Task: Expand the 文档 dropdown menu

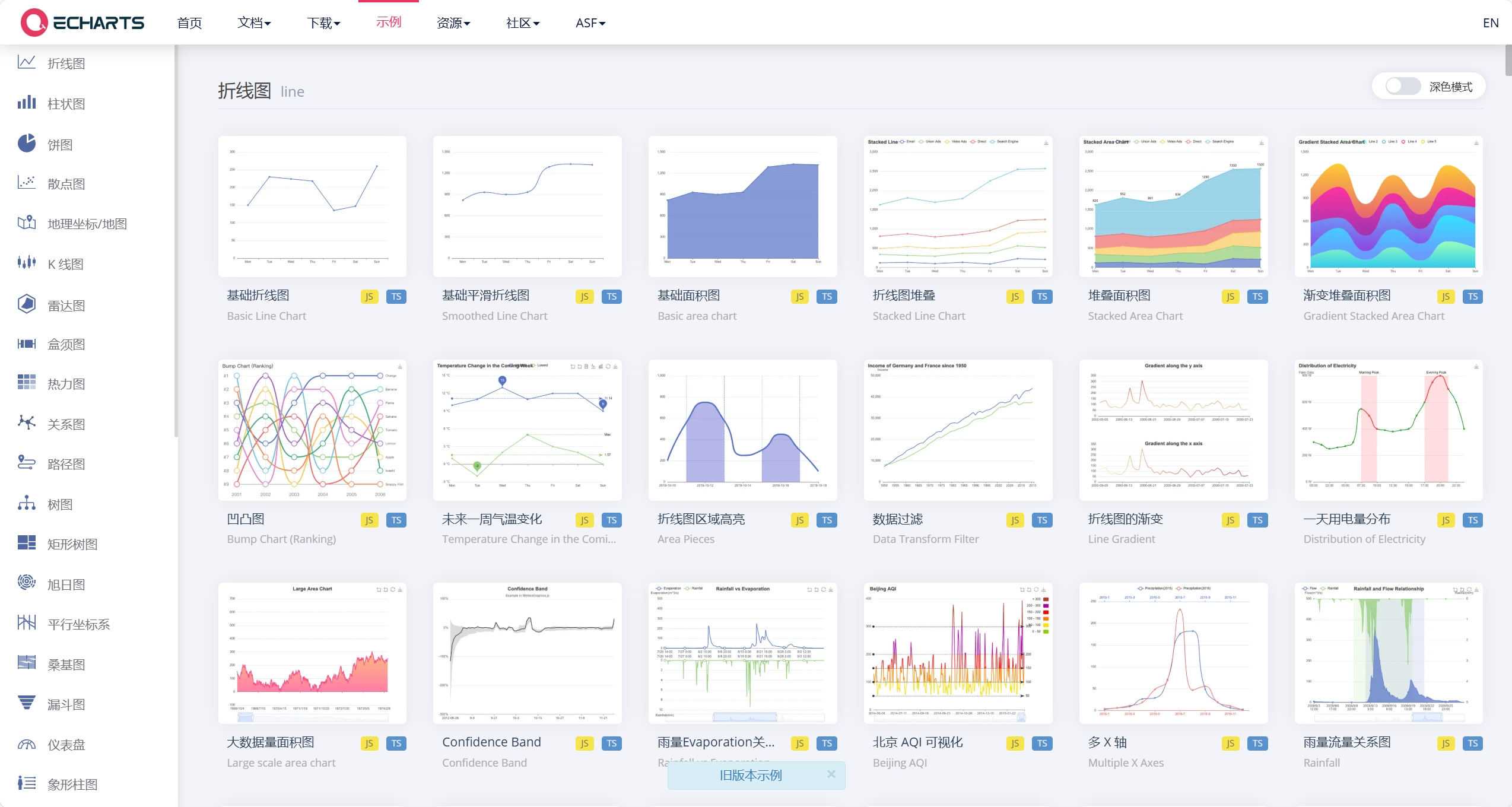Action: point(254,23)
